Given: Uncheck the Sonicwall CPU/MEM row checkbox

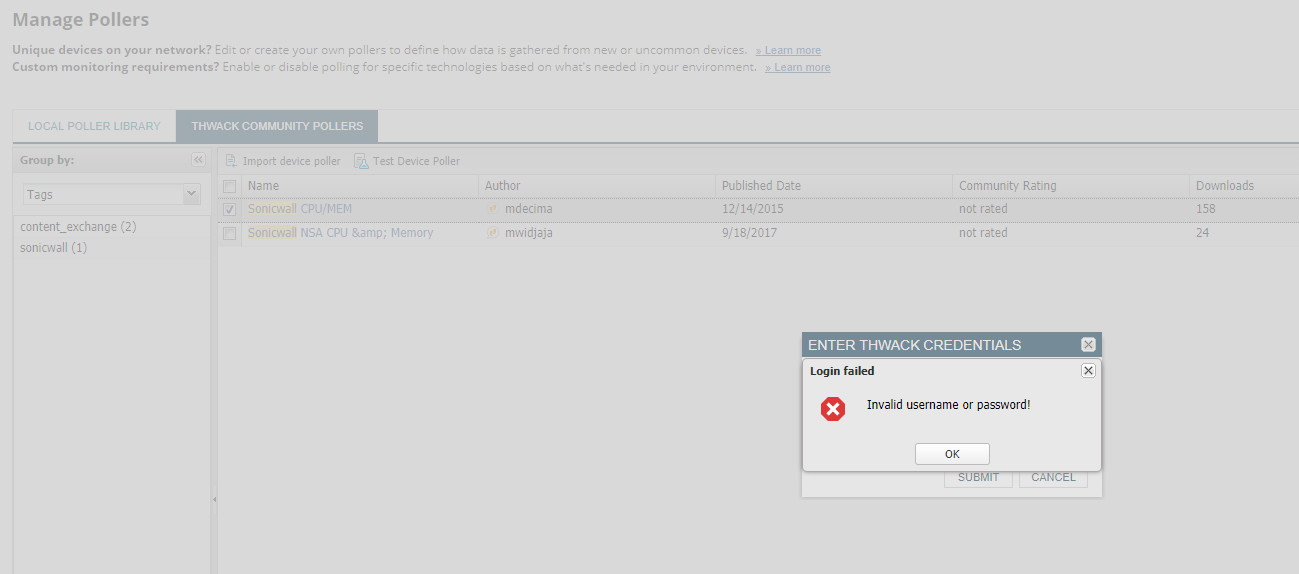Looking at the screenshot, I should pyautogui.click(x=230, y=210).
